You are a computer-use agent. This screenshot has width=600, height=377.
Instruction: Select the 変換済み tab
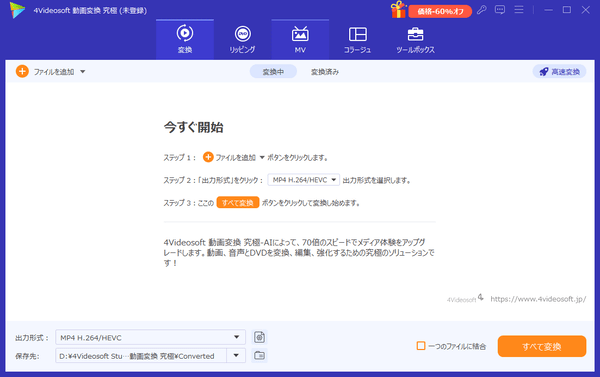pyautogui.click(x=324, y=72)
